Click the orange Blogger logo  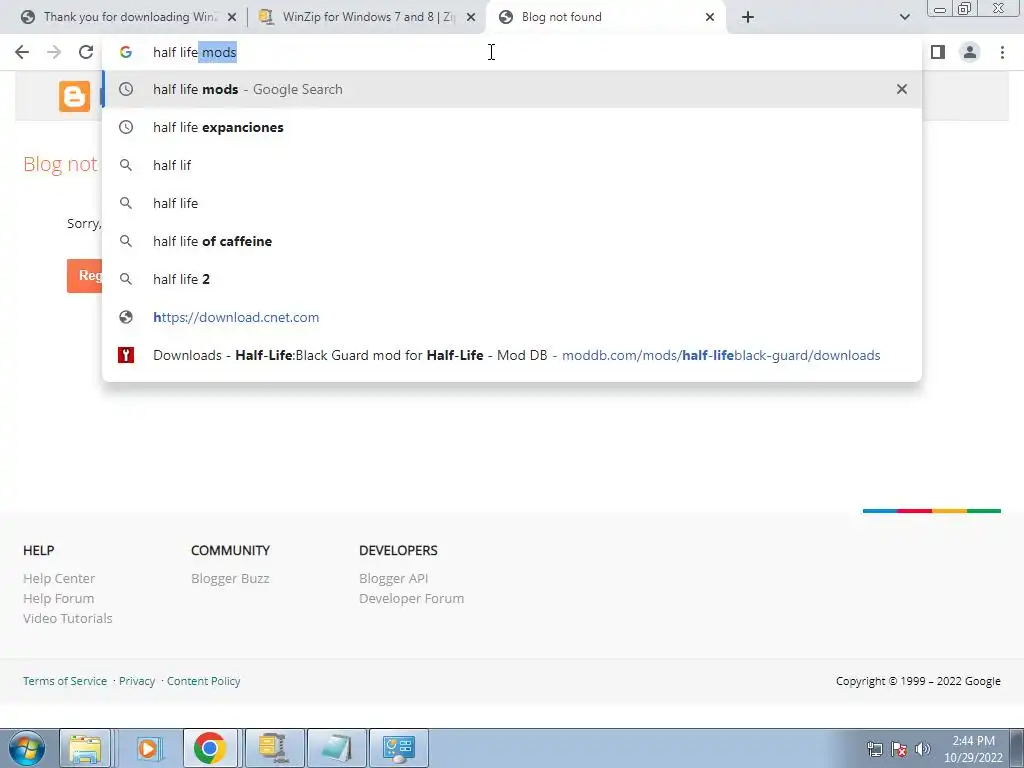coord(74,97)
